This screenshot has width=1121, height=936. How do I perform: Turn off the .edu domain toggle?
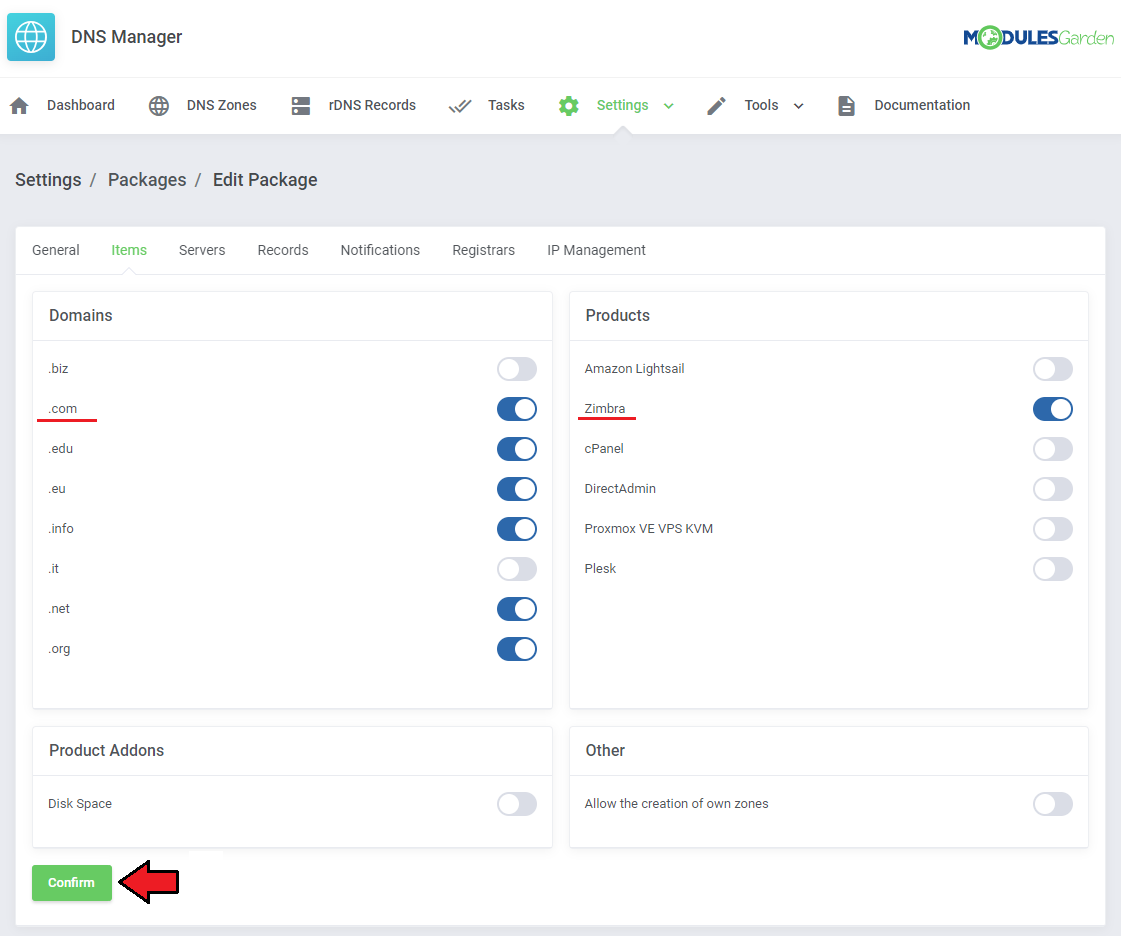(x=517, y=449)
